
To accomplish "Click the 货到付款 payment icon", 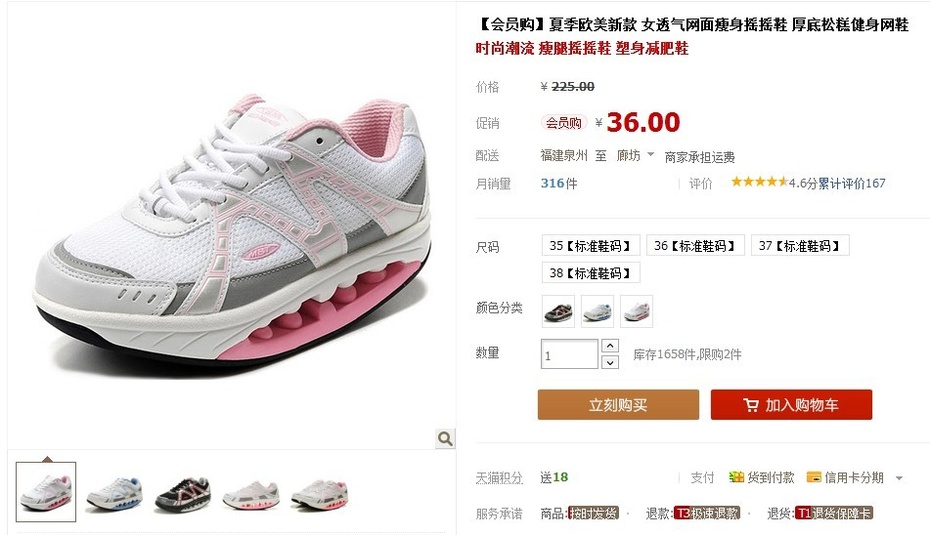I will [x=736, y=477].
